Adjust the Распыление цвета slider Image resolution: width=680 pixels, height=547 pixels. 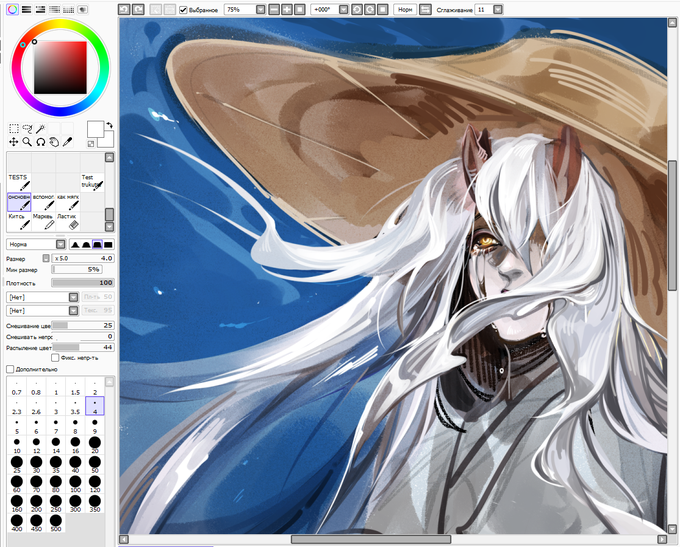pos(83,347)
